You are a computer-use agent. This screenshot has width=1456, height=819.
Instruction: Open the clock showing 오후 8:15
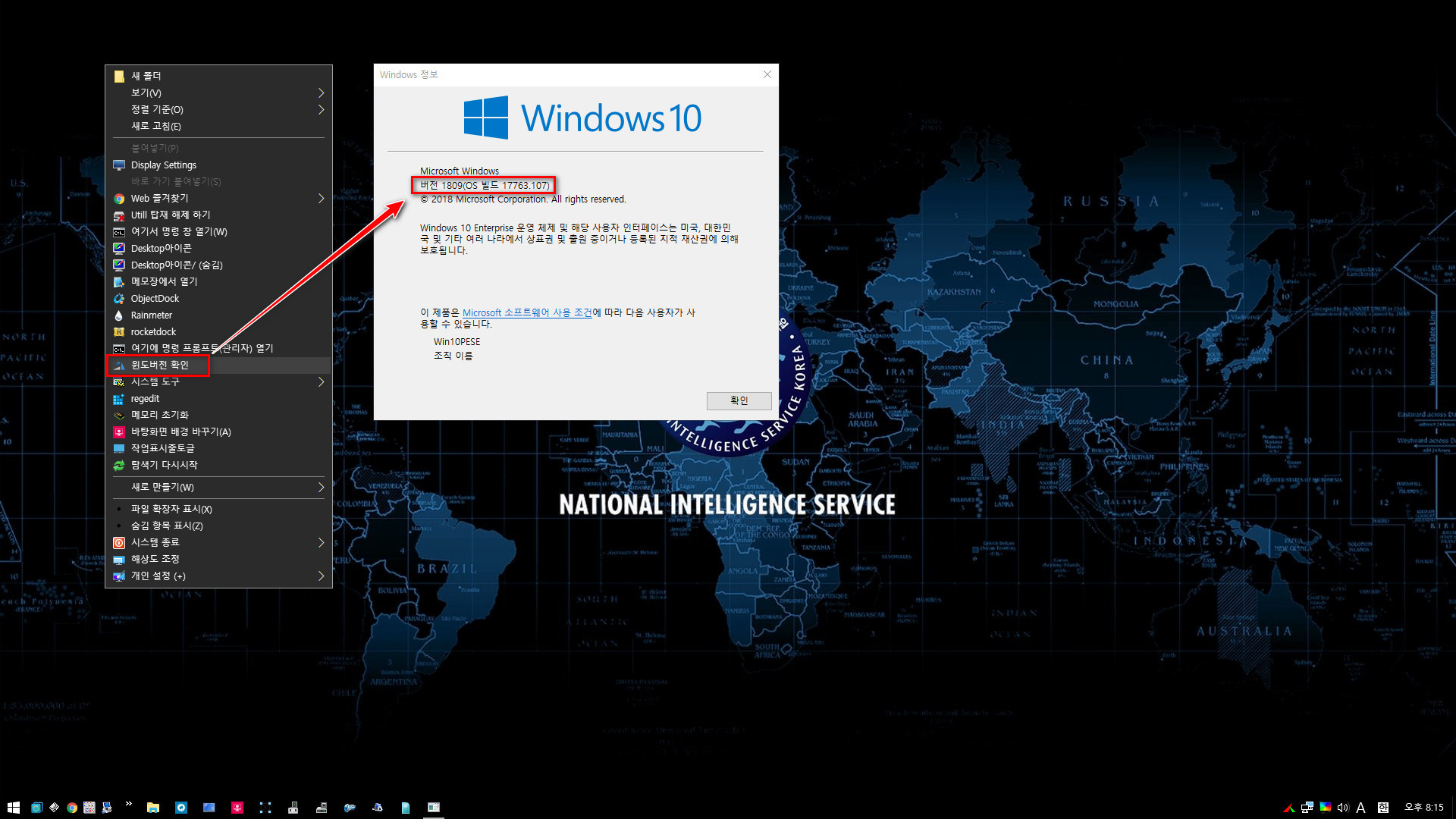point(1423,808)
